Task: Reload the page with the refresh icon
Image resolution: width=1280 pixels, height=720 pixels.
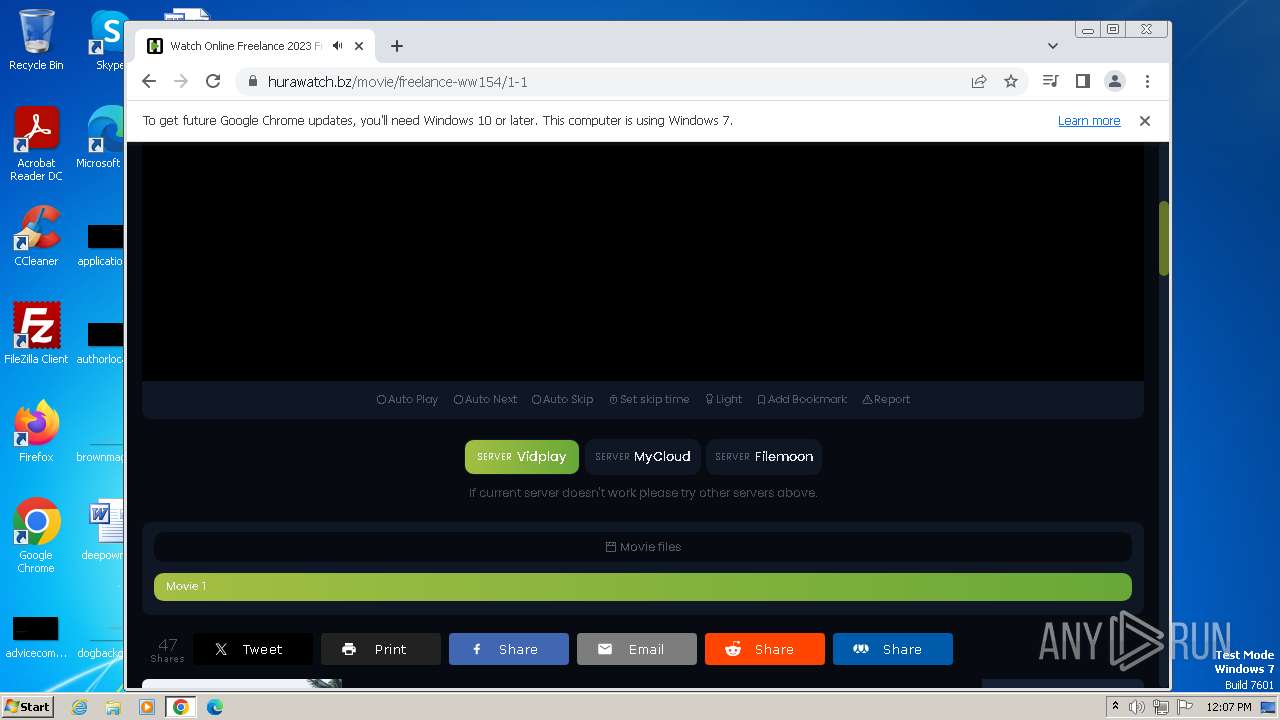Action: click(213, 81)
